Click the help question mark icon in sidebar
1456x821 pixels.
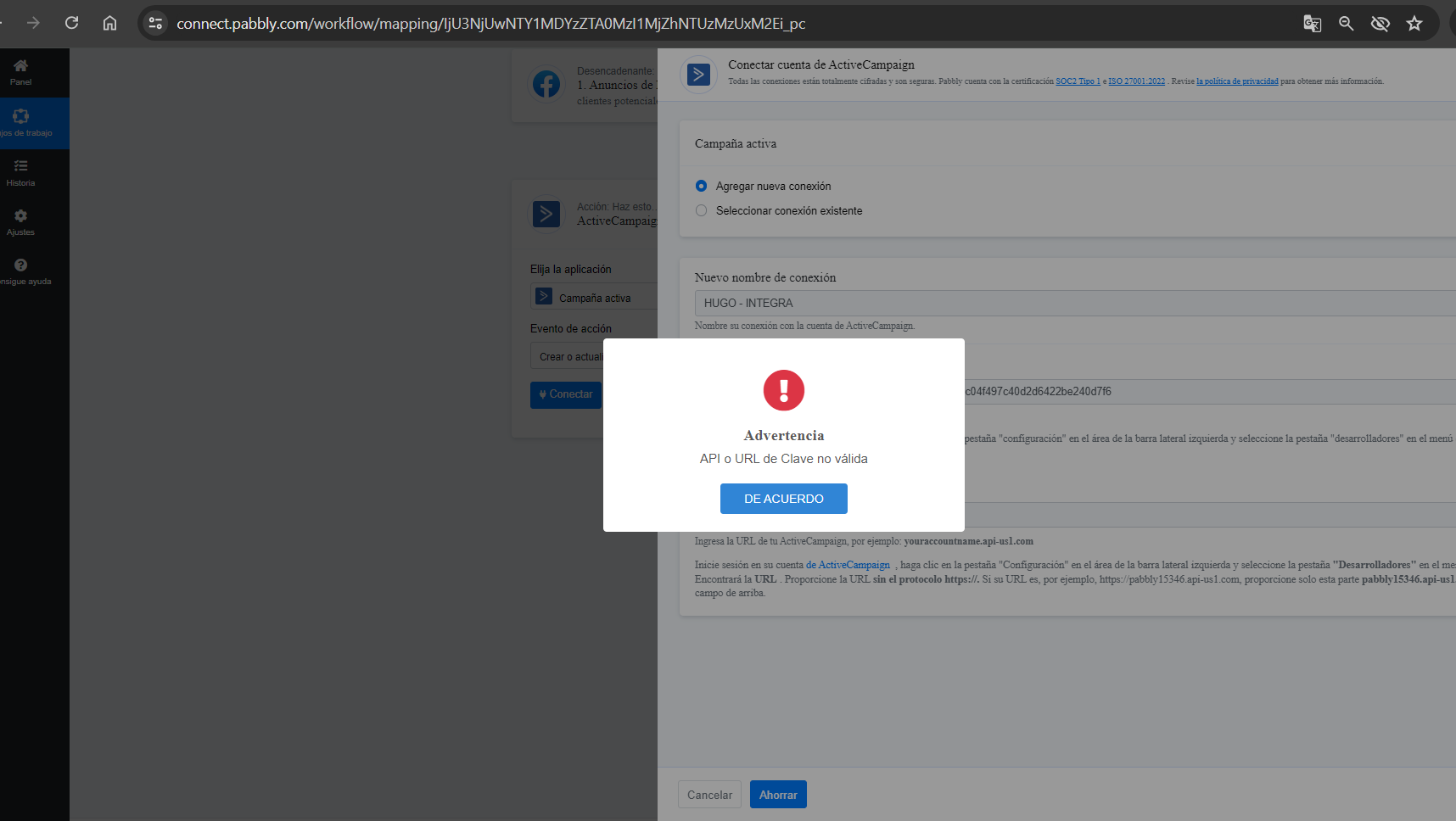pyautogui.click(x=20, y=265)
